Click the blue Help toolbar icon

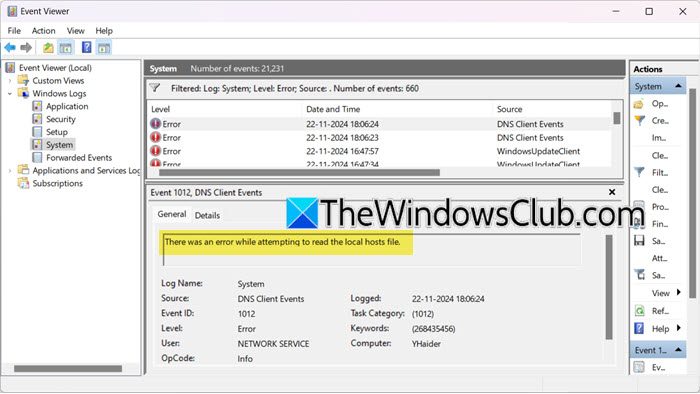pos(87,47)
